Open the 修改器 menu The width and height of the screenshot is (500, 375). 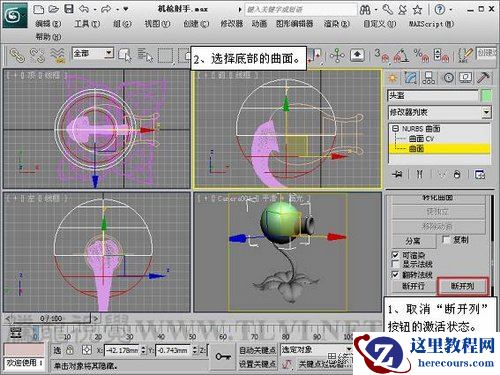pos(231,24)
